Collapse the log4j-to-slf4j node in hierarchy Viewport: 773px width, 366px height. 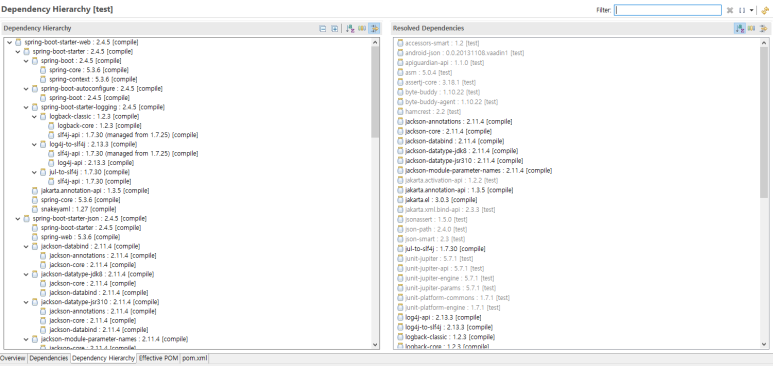(35, 145)
